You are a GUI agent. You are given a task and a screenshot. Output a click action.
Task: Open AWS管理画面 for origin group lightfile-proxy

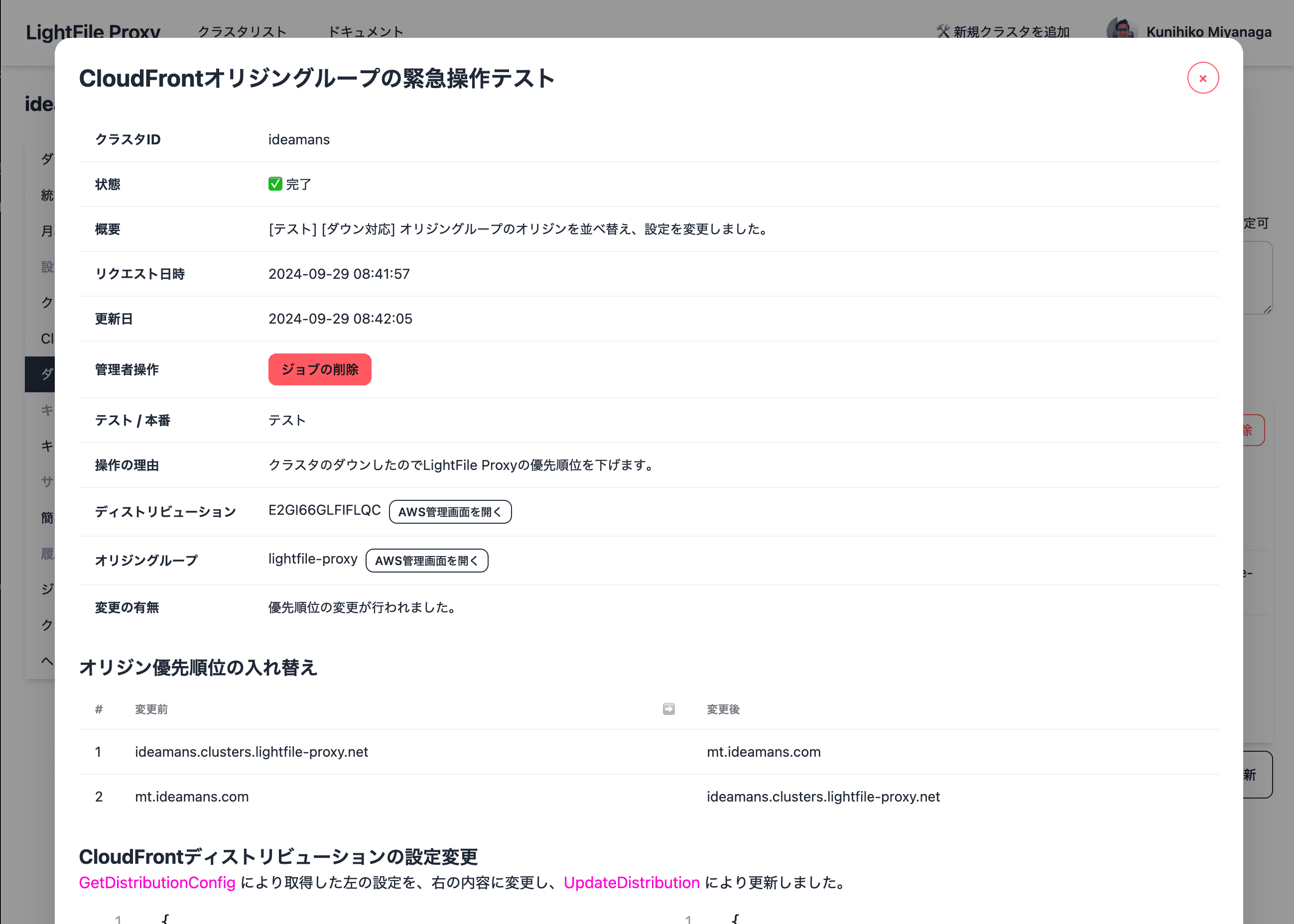coord(426,561)
